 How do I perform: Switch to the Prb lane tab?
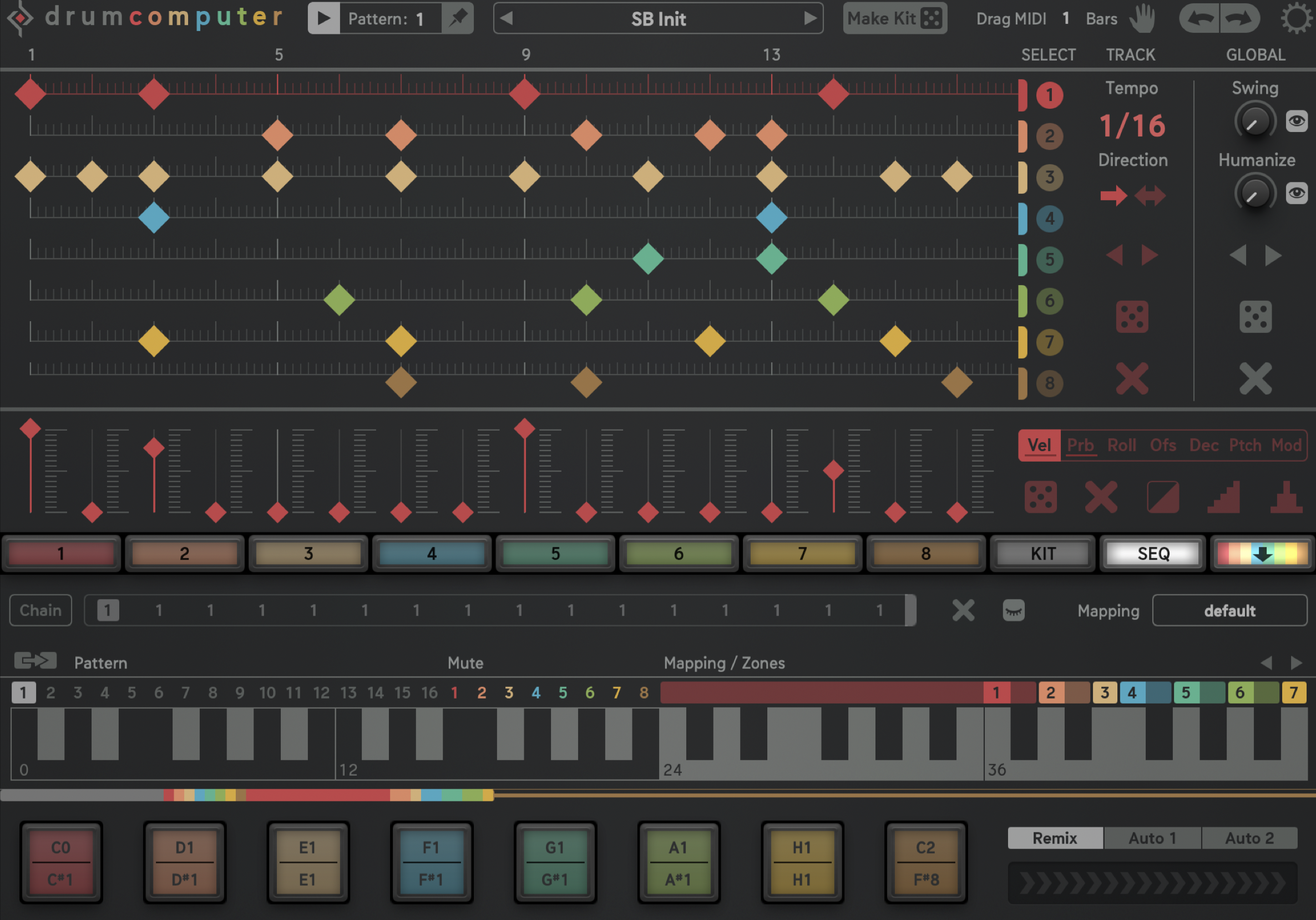click(1080, 445)
